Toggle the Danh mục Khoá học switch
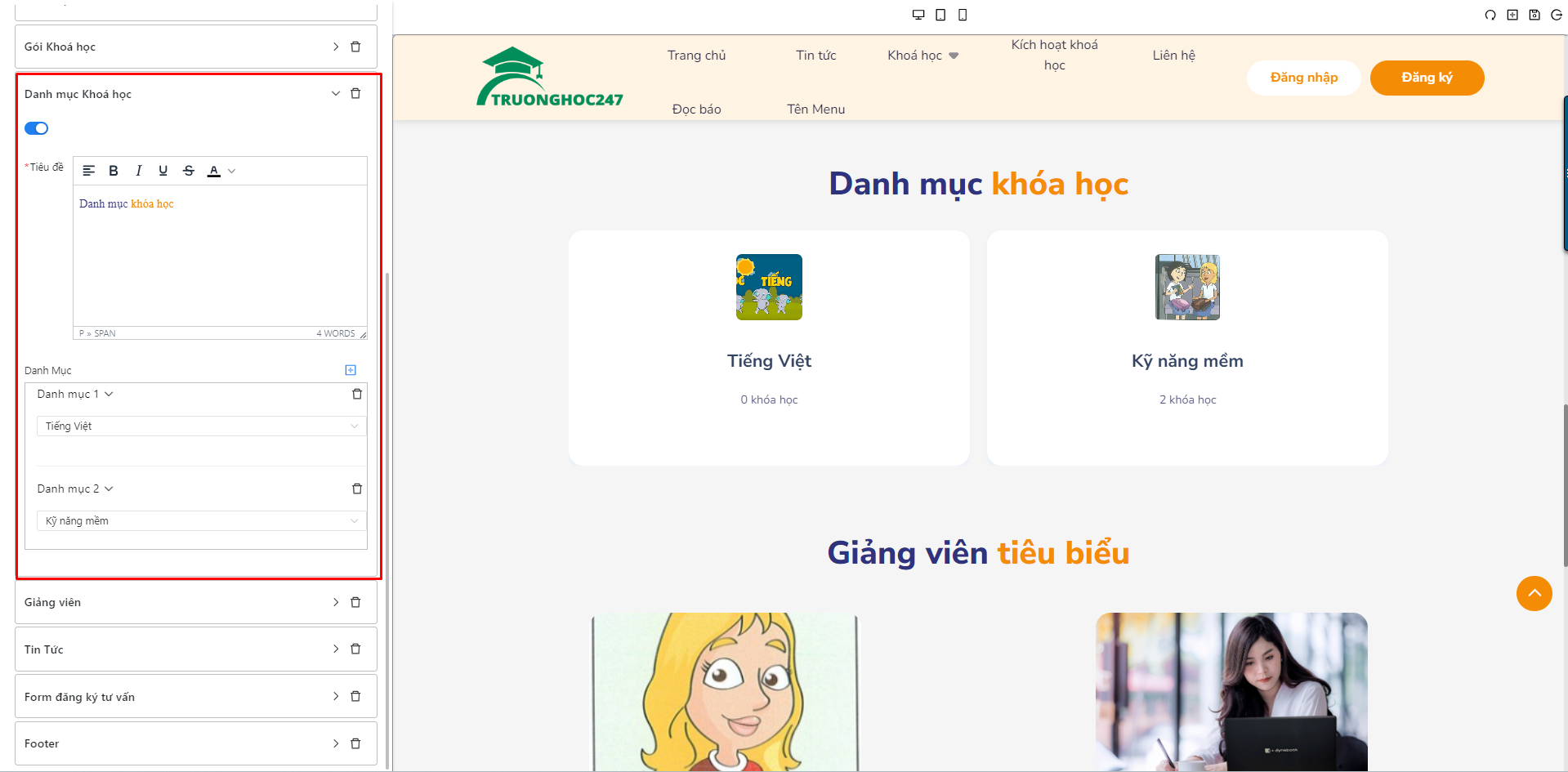The image size is (1568, 772). (x=37, y=128)
